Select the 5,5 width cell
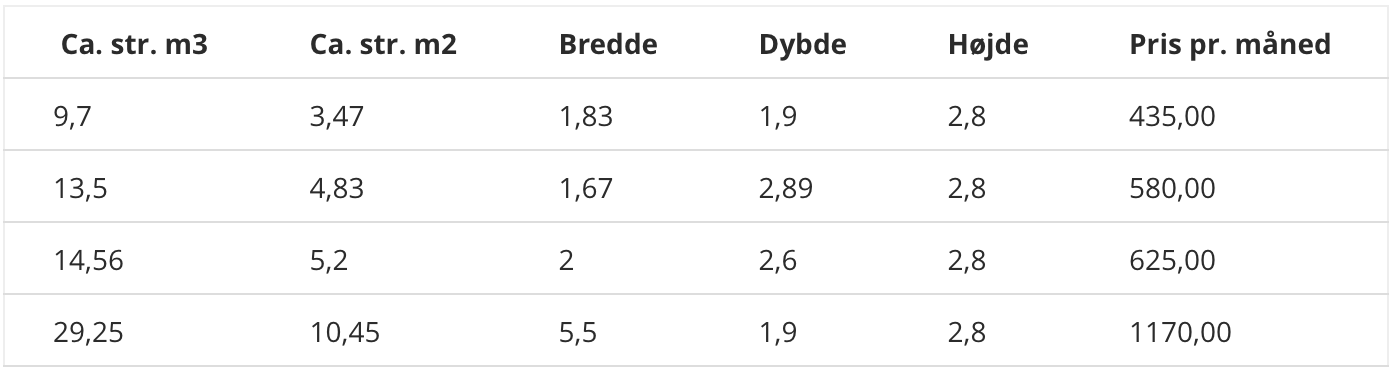This screenshot has height=372, width=1394. [578, 333]
